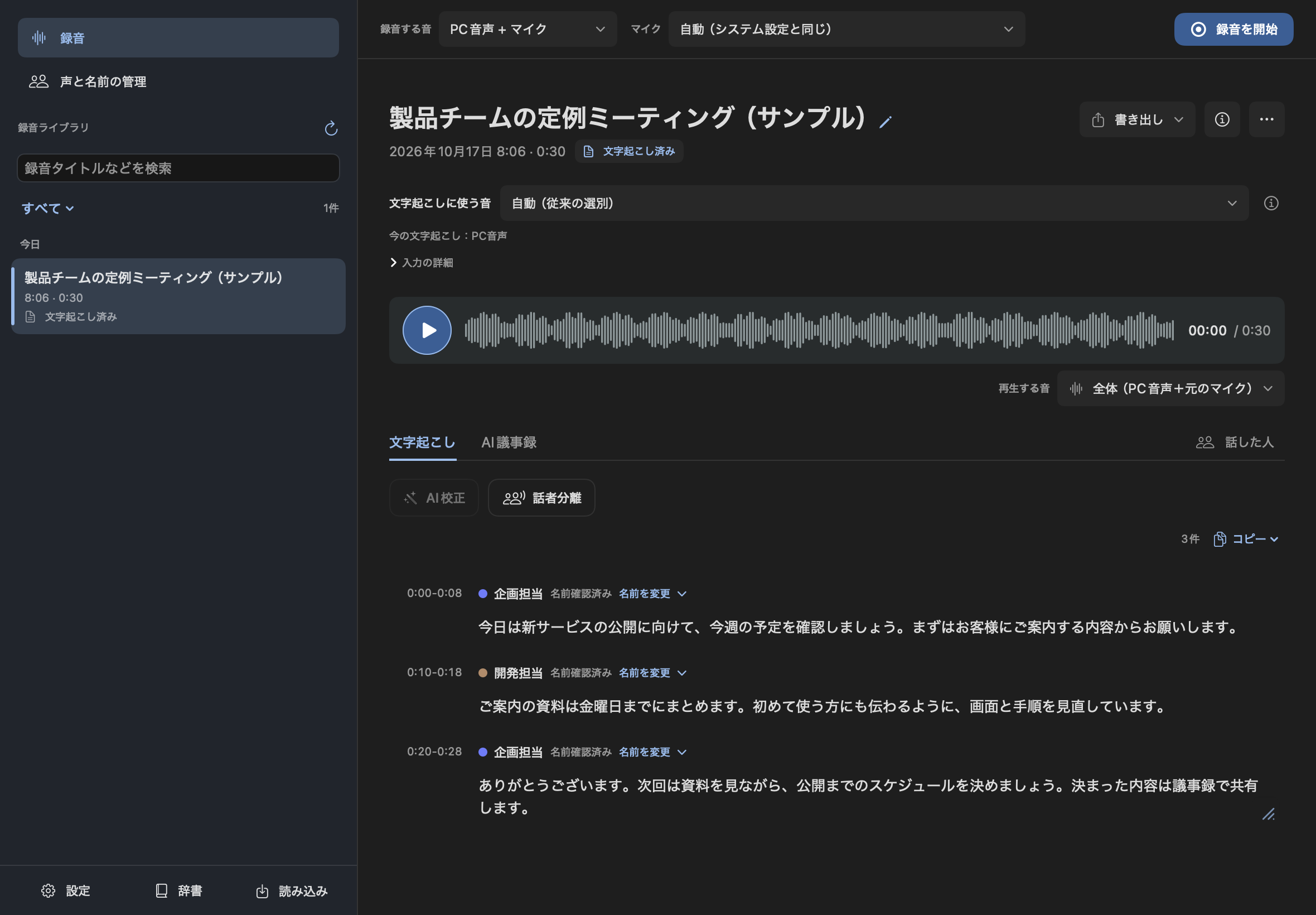Open the 書き出し export menu

[x=1136, y=119]
